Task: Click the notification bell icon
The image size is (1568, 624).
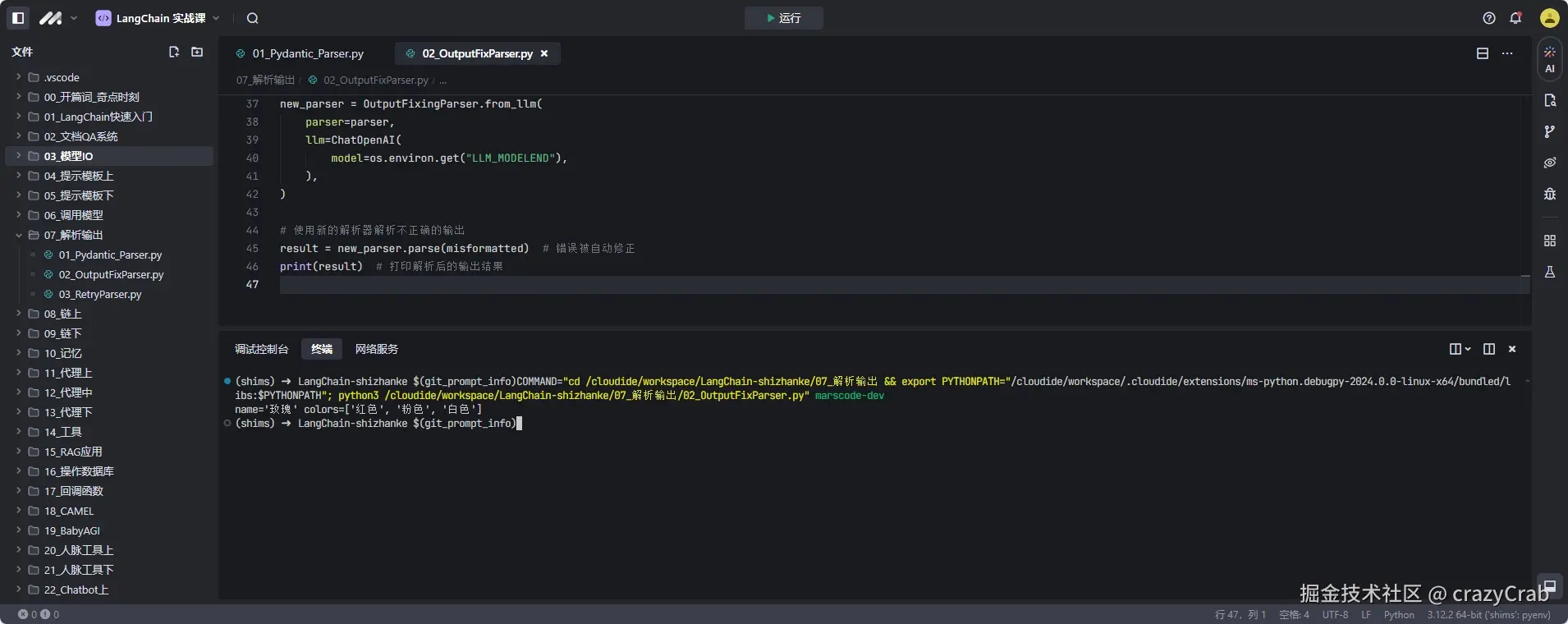Action: tap(1515, 18)
